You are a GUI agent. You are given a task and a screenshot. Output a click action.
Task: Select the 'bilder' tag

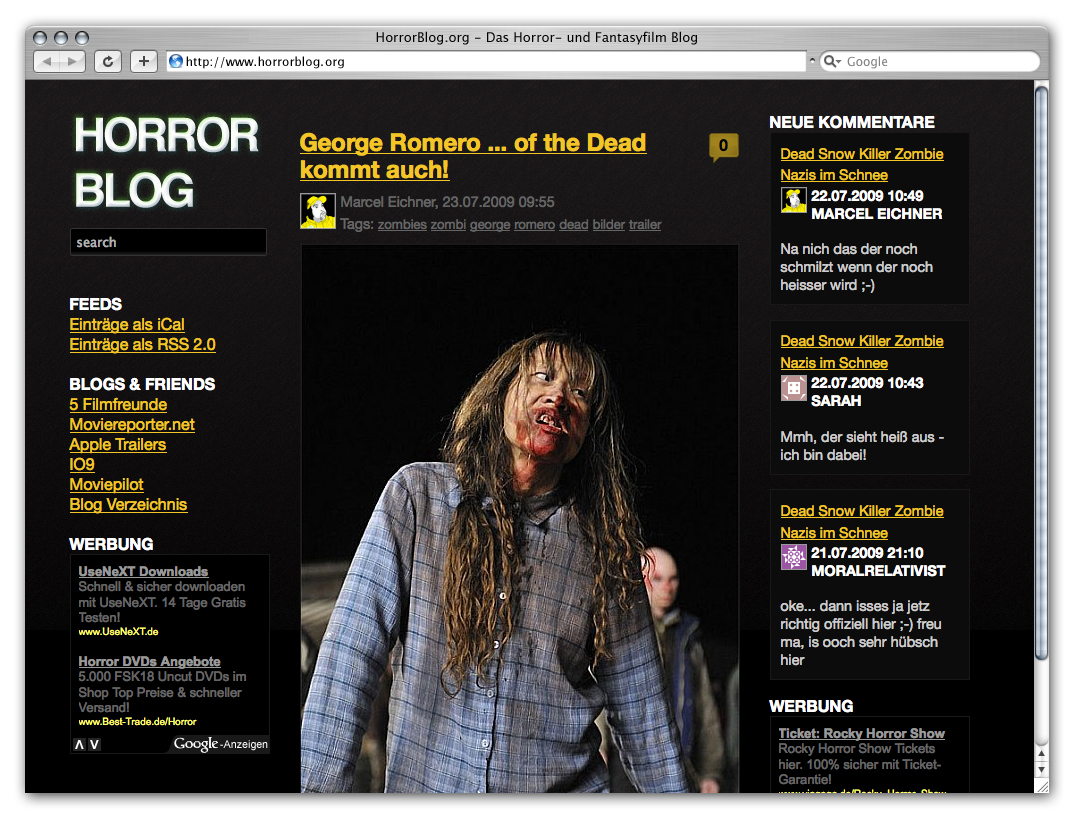pyautogui.click(x=609, y=225)
